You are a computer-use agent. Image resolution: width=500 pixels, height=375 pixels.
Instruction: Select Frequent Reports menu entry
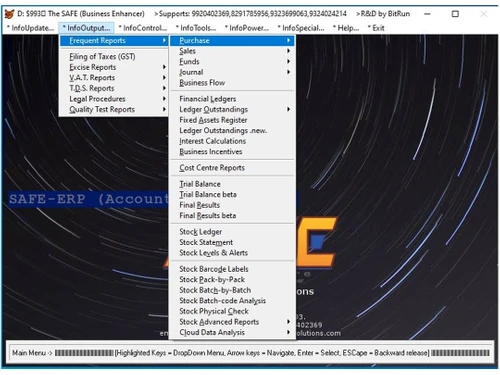pyautogui.click(x=114, y=41)
